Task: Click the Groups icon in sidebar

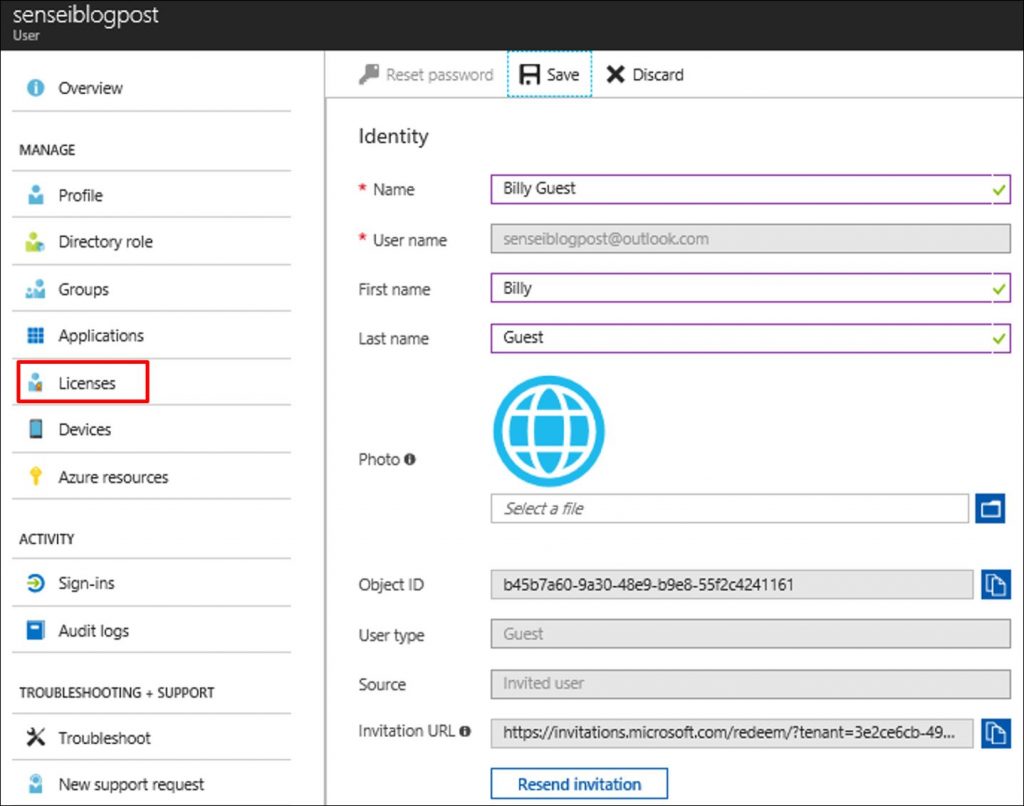Action: tap(35, 289)
